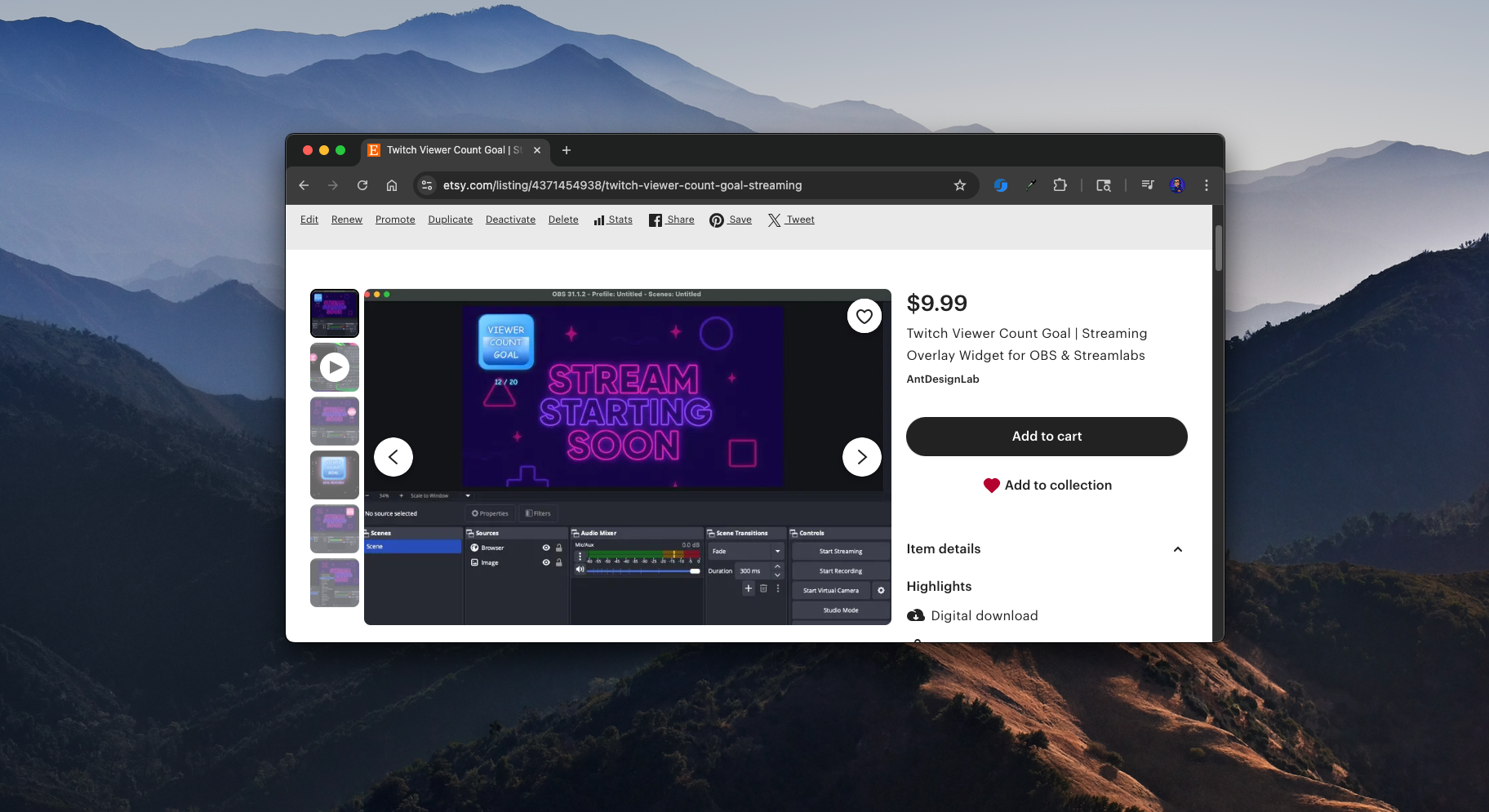Click Add to collection
The height and width of the screenshot is (812, 1489).
coord(1047,485)
